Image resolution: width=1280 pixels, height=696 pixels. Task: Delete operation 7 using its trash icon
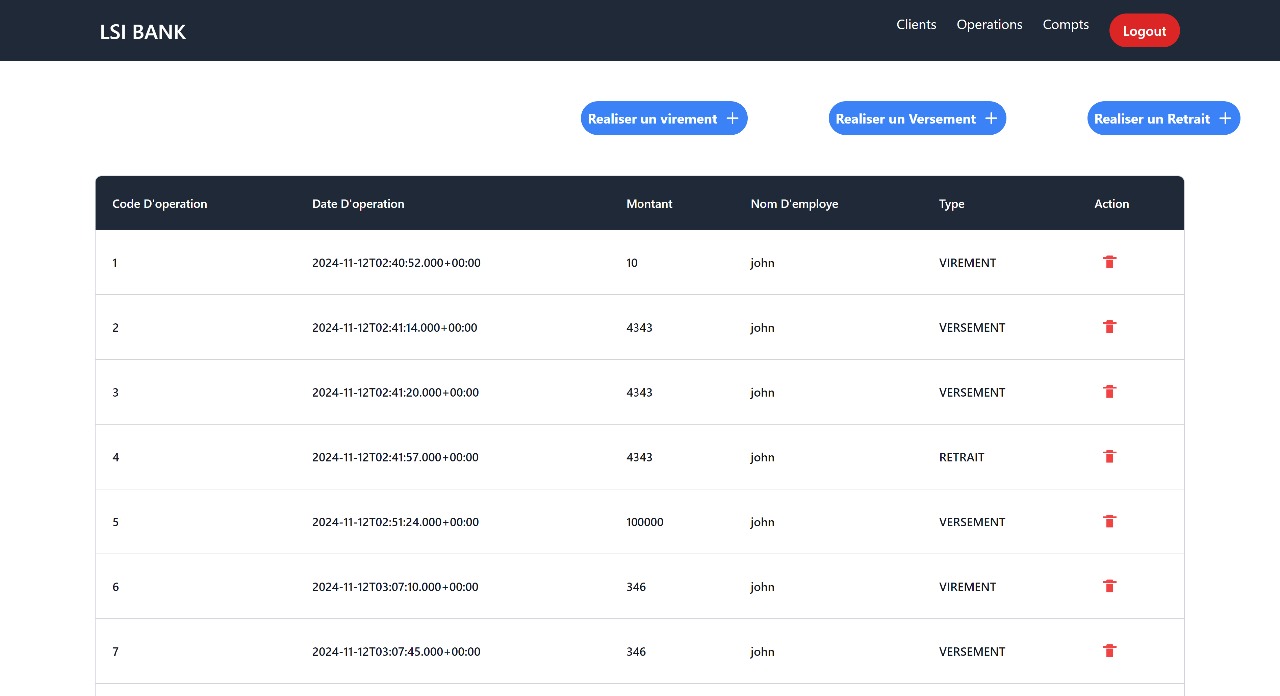point(1109,651)
